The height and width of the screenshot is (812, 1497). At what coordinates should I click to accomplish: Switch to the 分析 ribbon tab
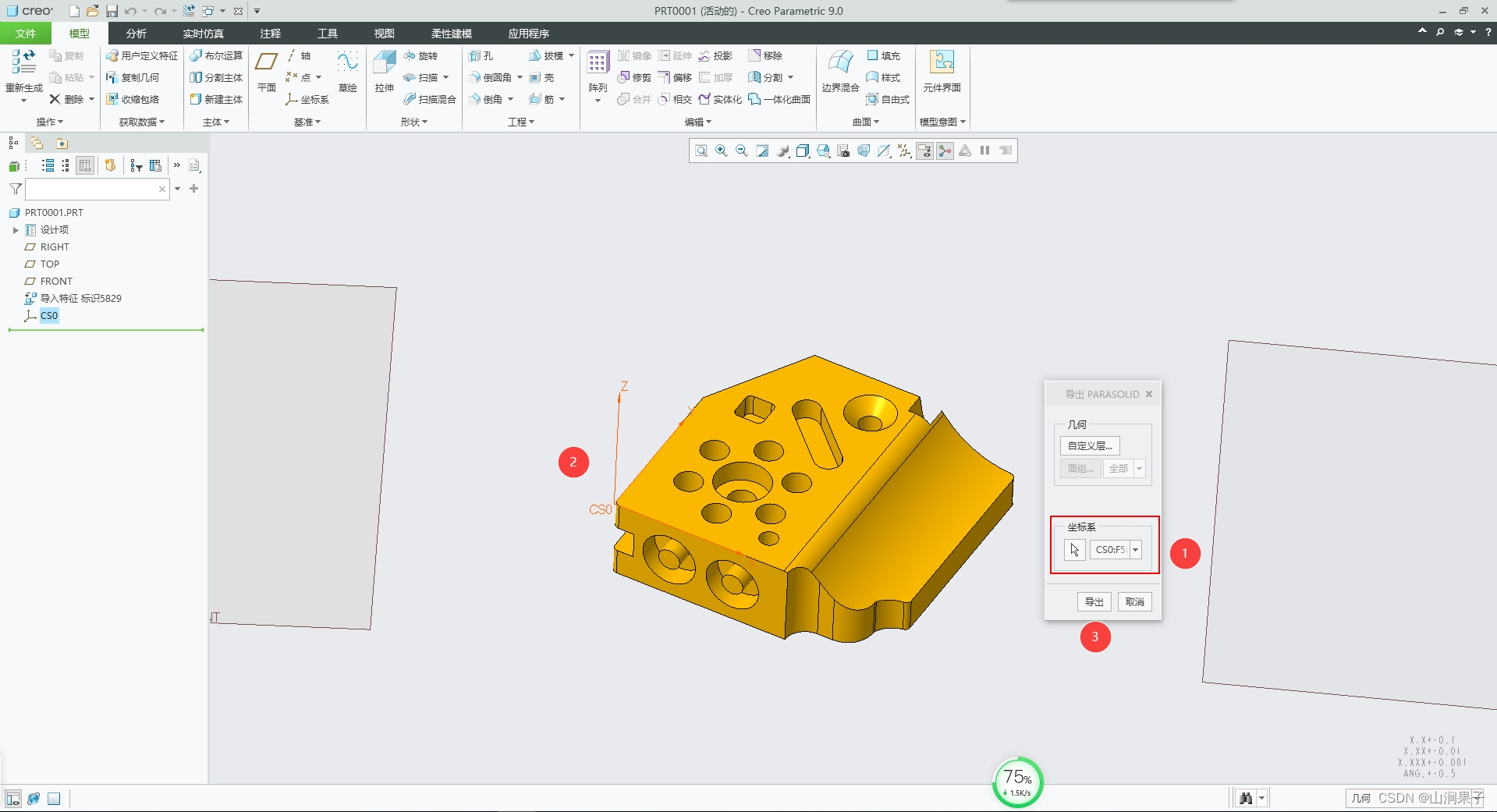(136, 34)
